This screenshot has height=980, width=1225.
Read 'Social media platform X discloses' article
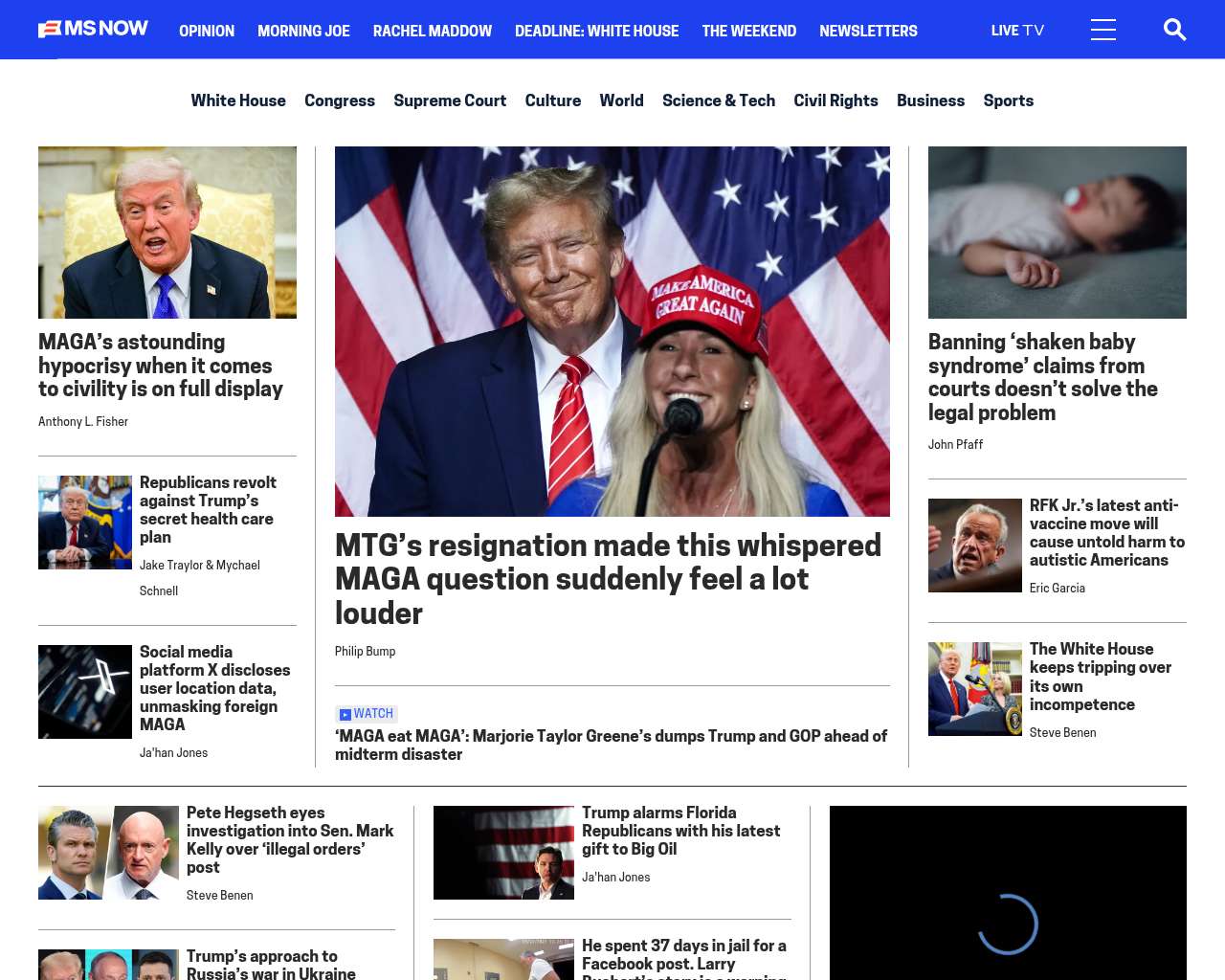215,688
